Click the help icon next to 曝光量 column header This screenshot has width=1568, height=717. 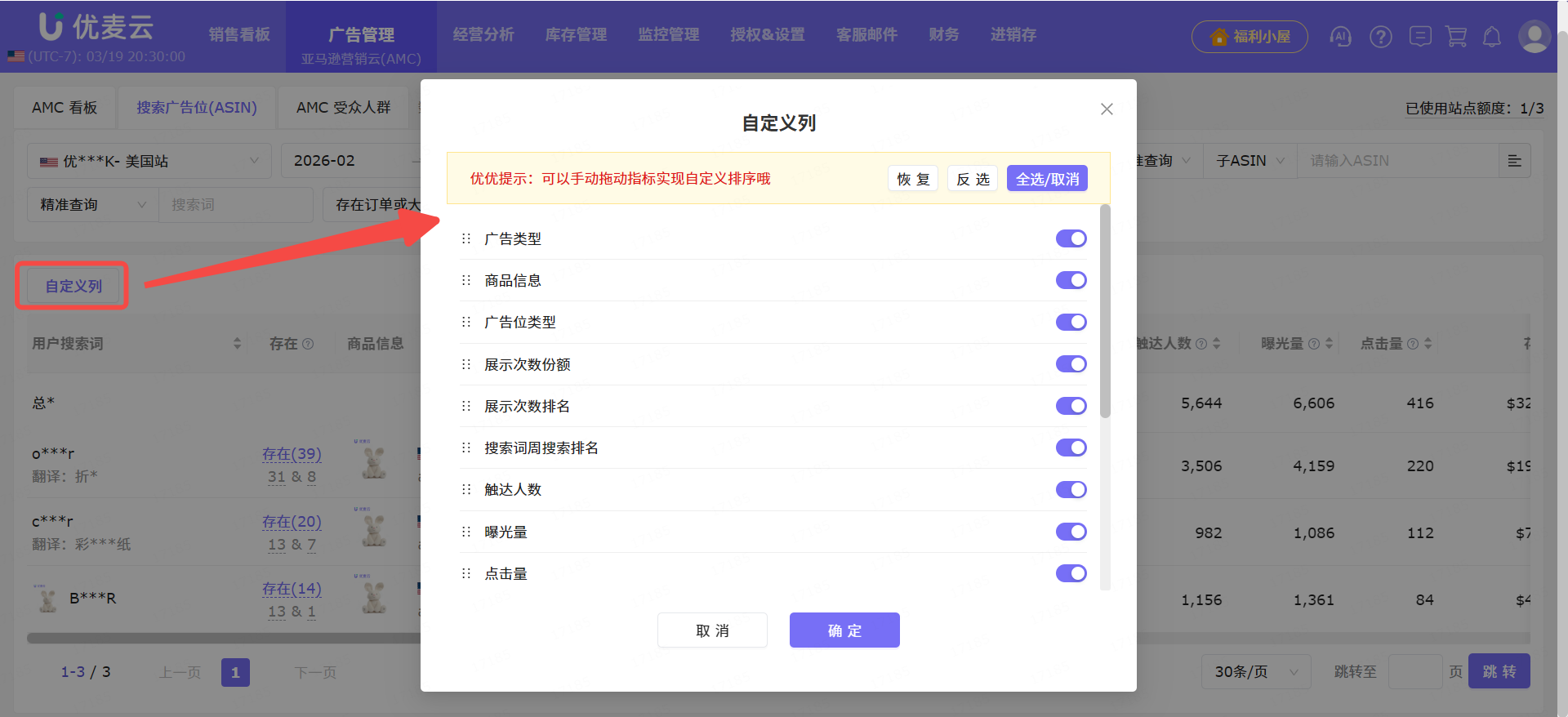1314,344
